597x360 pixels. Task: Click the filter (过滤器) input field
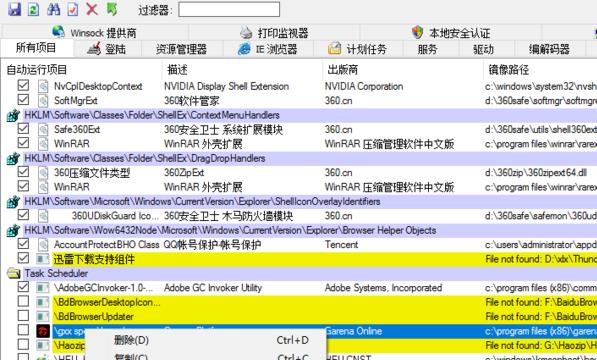[x=229, y=10]
